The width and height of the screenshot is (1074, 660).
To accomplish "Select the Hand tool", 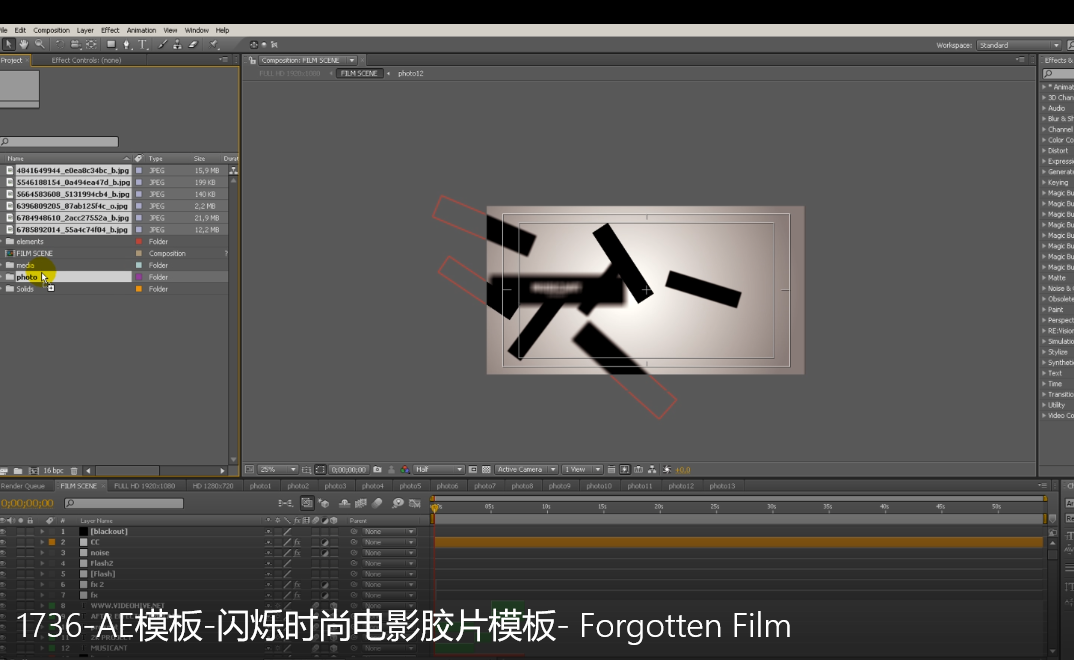I will pos(24,45).
